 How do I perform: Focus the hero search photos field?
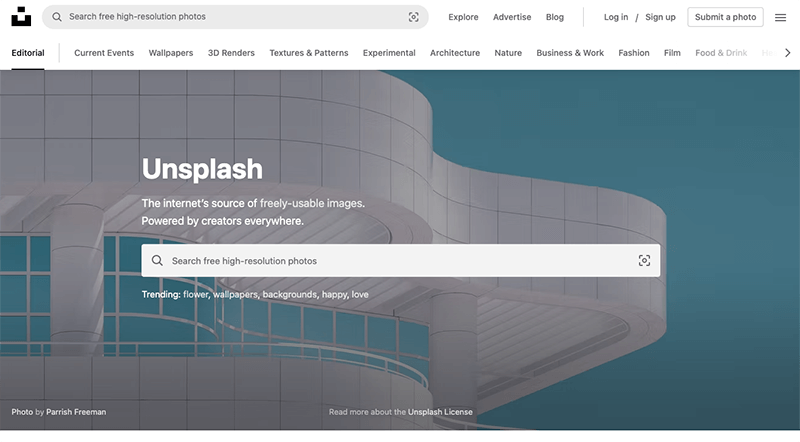[401, 260]
